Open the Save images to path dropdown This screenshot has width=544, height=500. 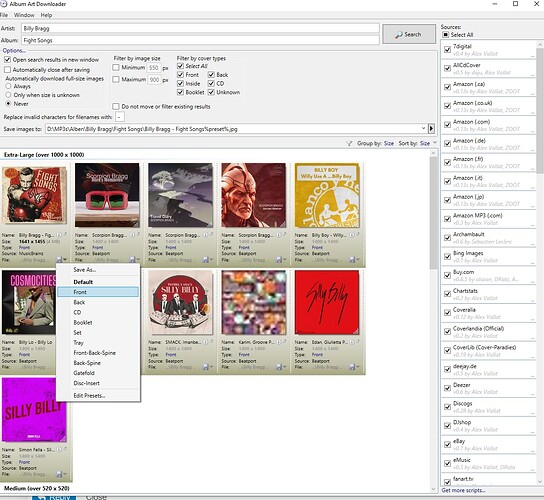[x=423, y=129]
